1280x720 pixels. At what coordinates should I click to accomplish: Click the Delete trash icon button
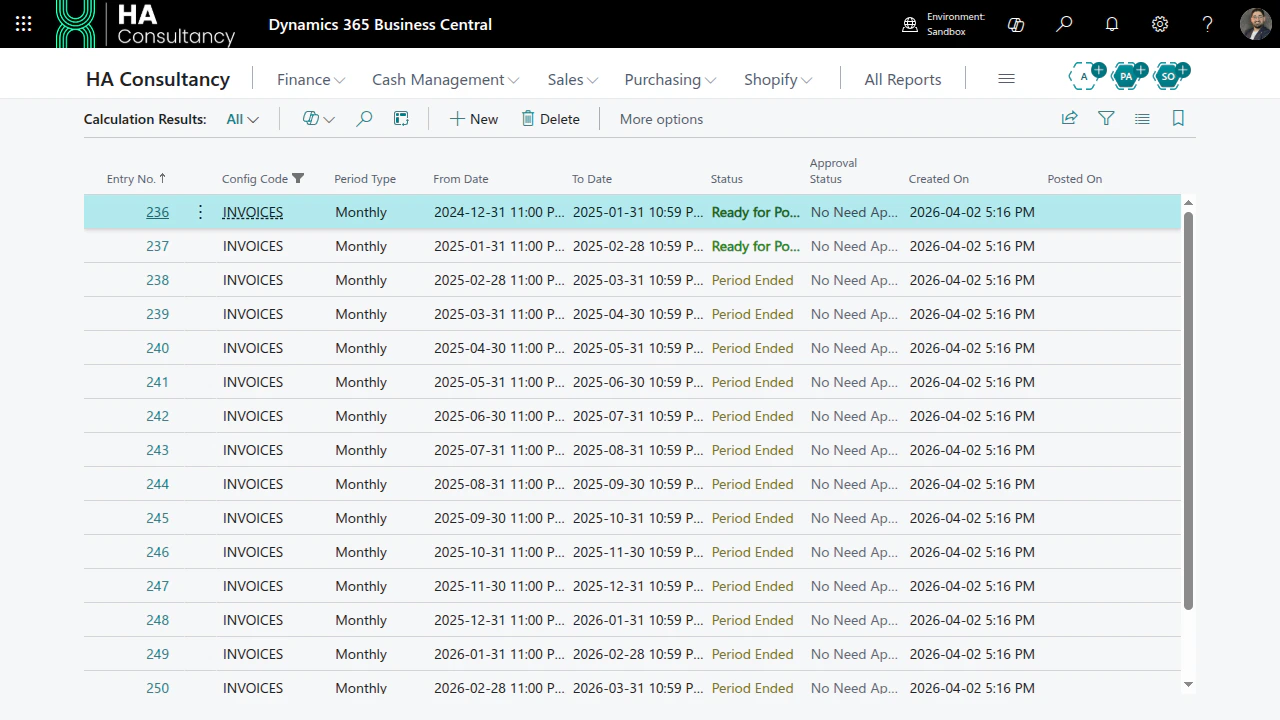(550, 119)
